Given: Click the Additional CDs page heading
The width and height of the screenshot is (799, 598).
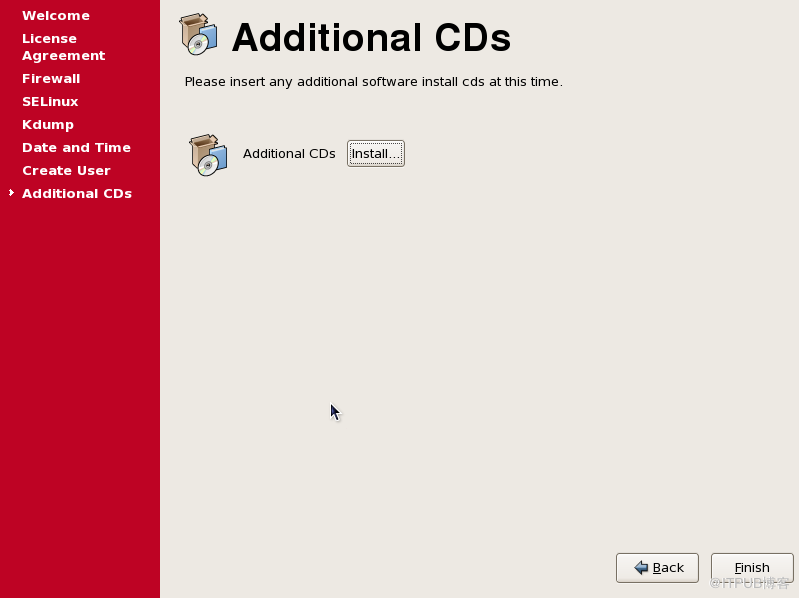Looking at the screenshot, I should (371, 38).
